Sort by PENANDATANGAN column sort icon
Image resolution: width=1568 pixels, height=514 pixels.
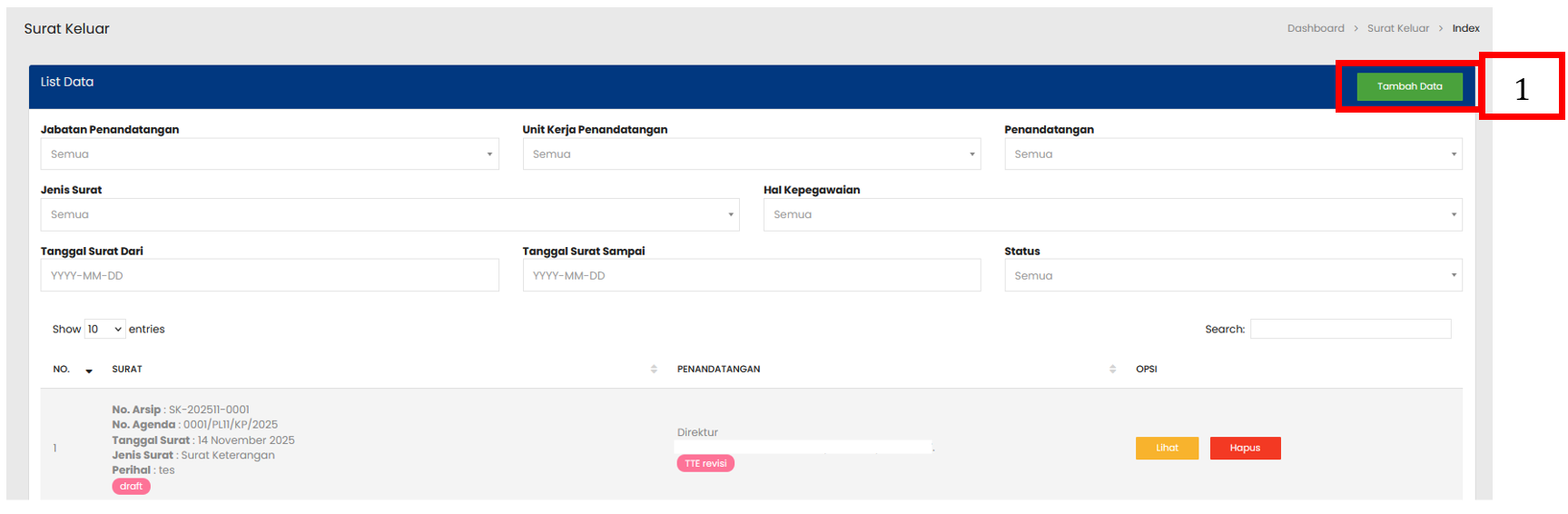tap(1112, 370)
